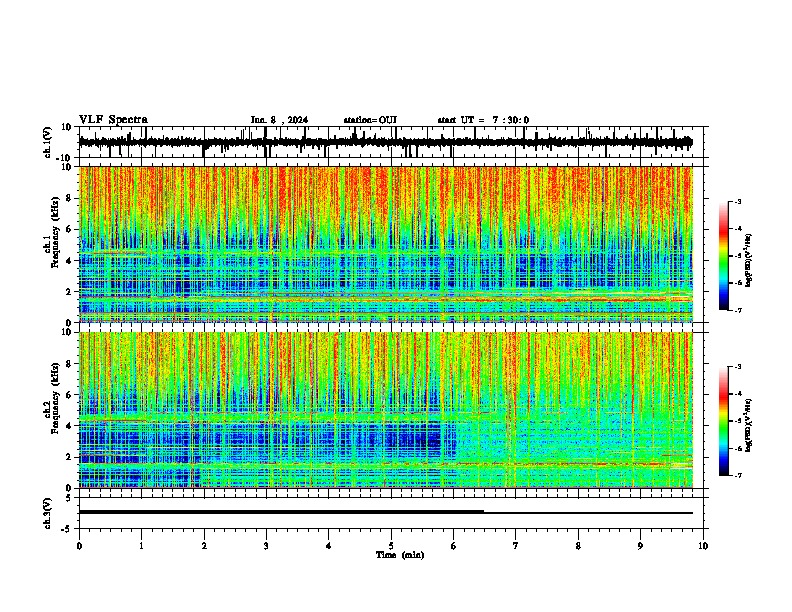Click the "station=OUI" label
The image size is (792, 612).
(x=370, y=120)
